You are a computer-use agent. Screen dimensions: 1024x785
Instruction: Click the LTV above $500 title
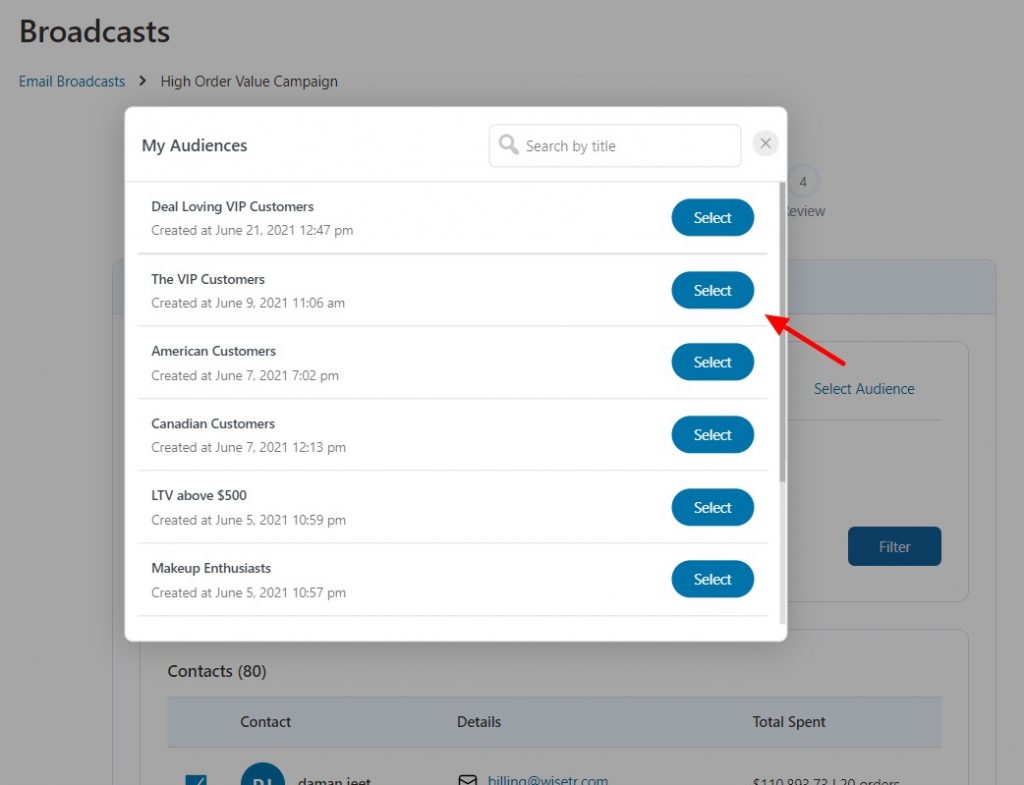click(x=199, y=496)
